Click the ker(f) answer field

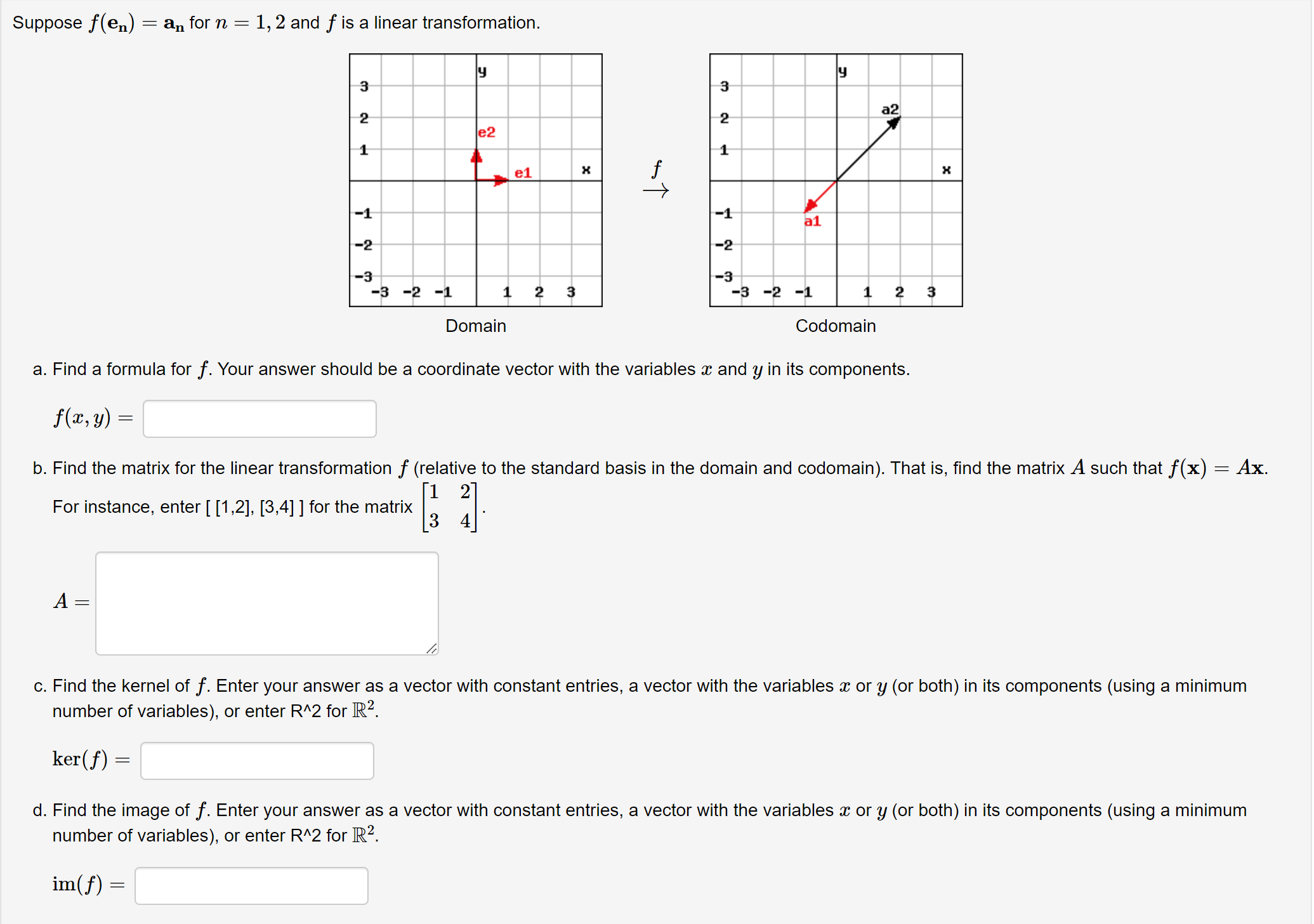(256, 760)
